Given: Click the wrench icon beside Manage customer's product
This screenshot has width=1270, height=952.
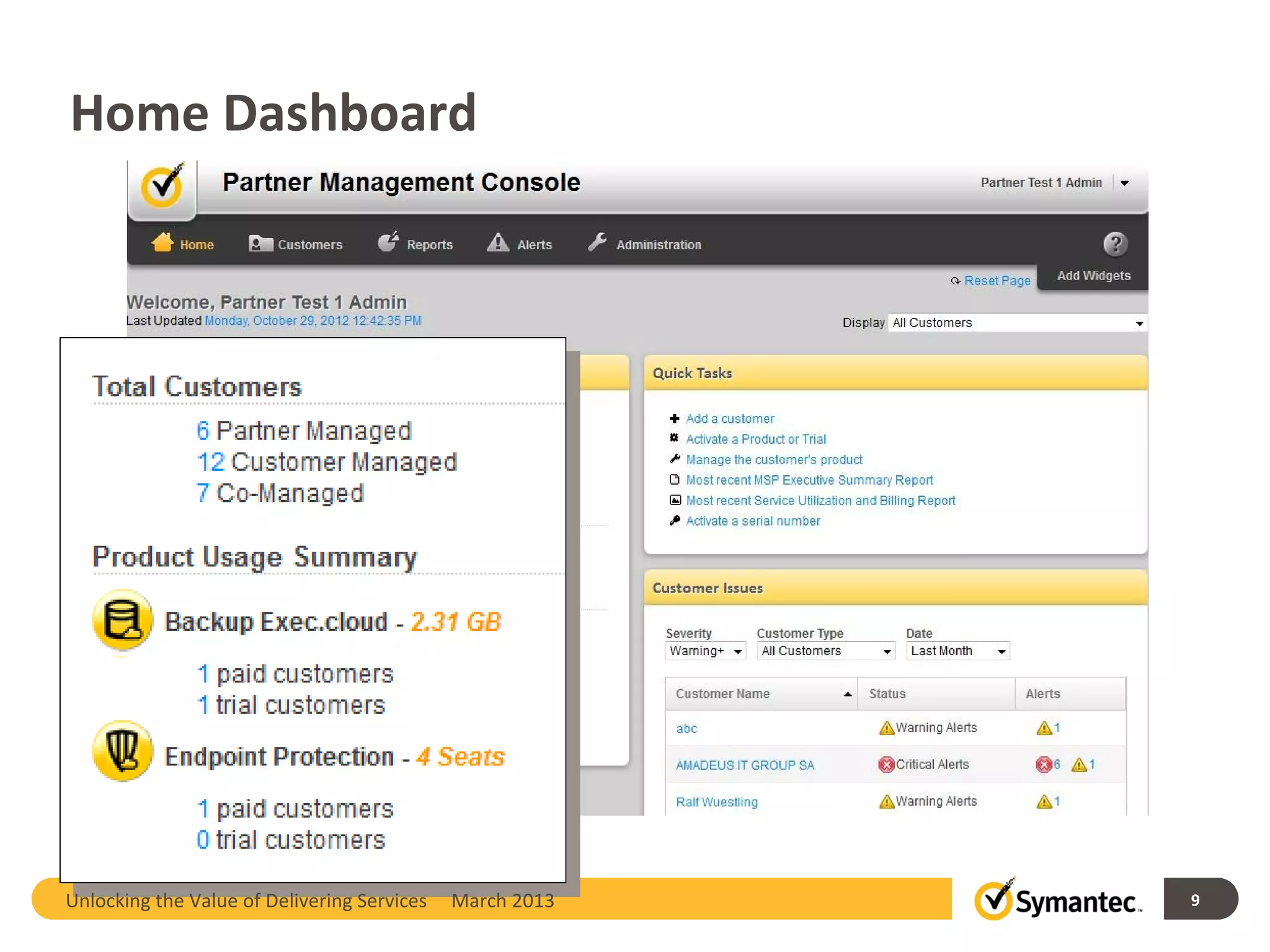Looking at the screenshot, I should click(x=675, y=459).
